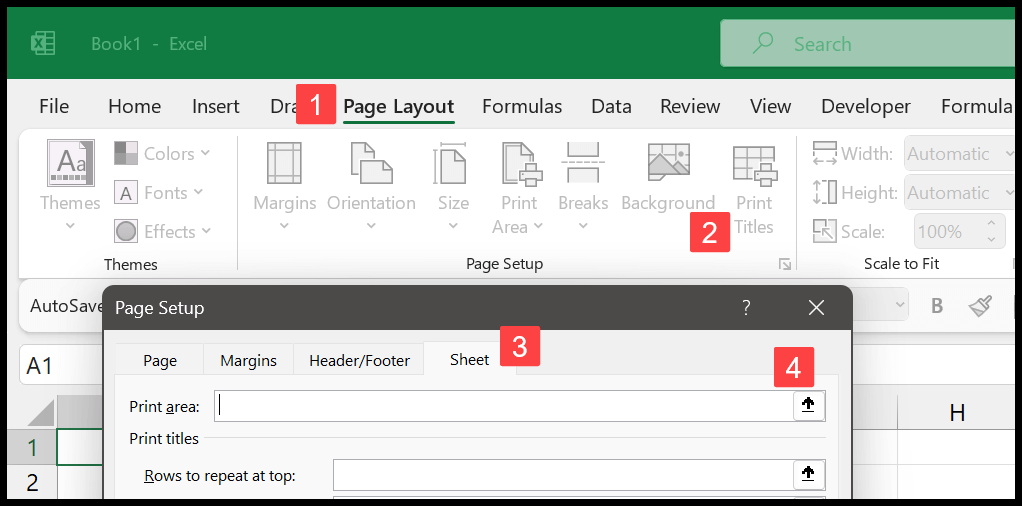Image resolution: width=1022 pixels, height=506 pixels.
Task: Switch to the Insert tab
Action: [x=216, y=106]
